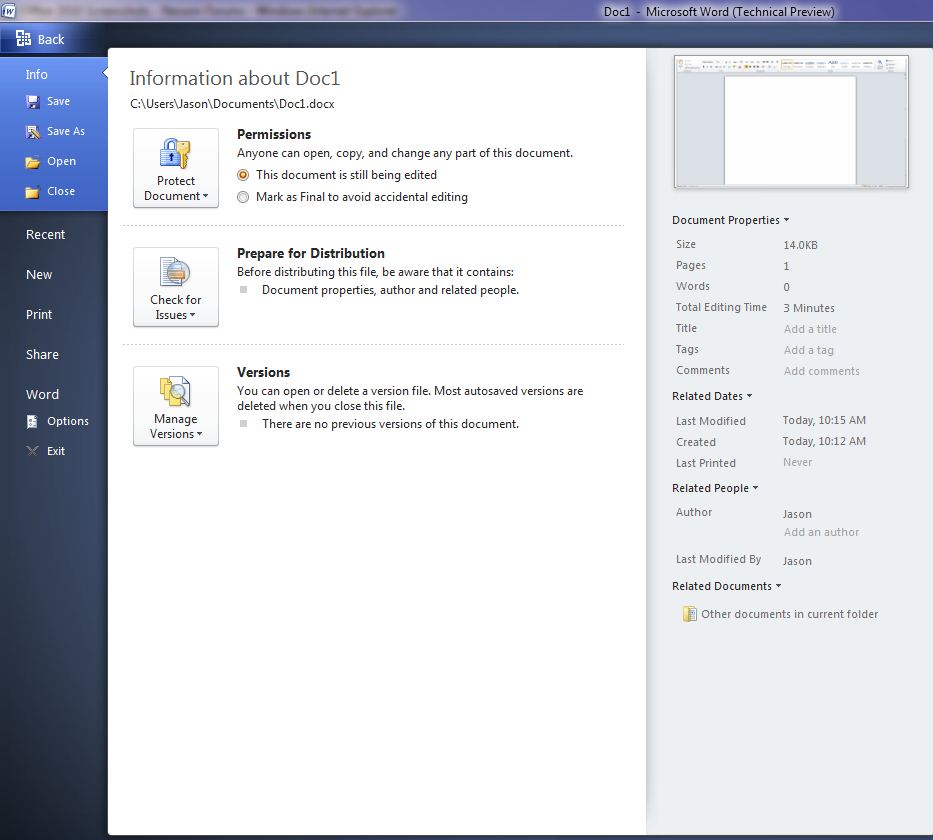Select 'This document is still being edited'
This screenshot has width=933, height=840.
pyautogui.click(x=243, y=175)
